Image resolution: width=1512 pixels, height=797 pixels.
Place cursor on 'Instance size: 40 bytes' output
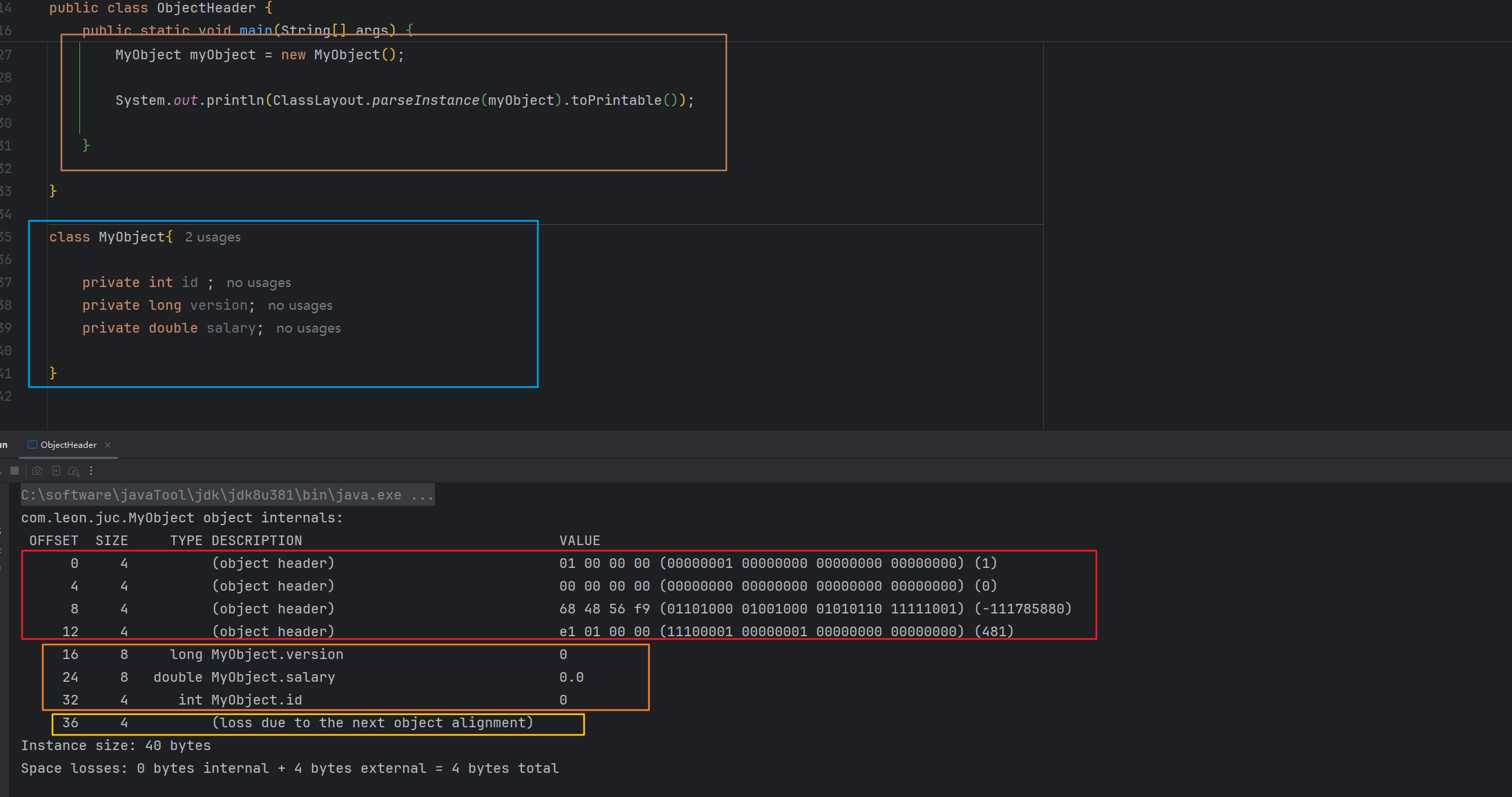116,746
